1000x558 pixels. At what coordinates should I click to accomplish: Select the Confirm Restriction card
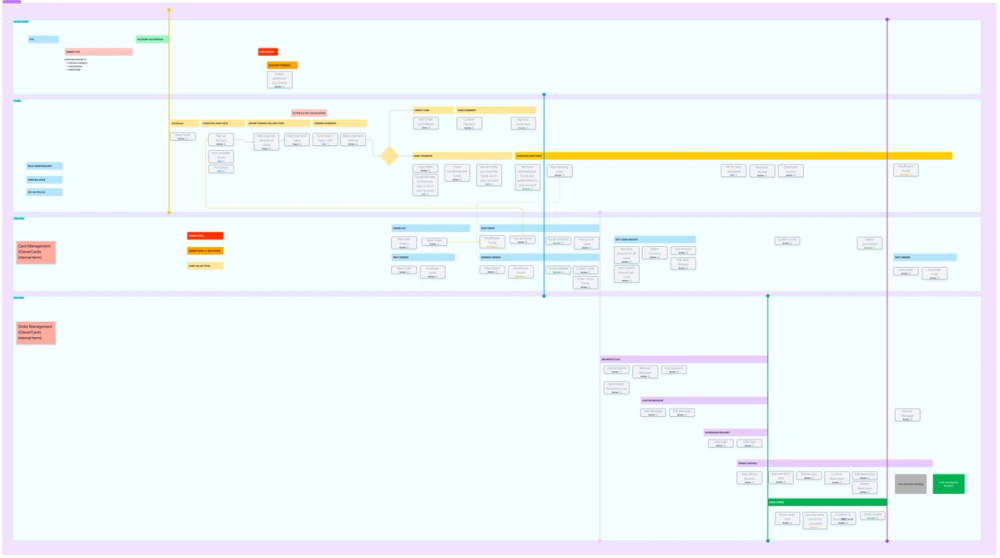(x=837, y=478)
